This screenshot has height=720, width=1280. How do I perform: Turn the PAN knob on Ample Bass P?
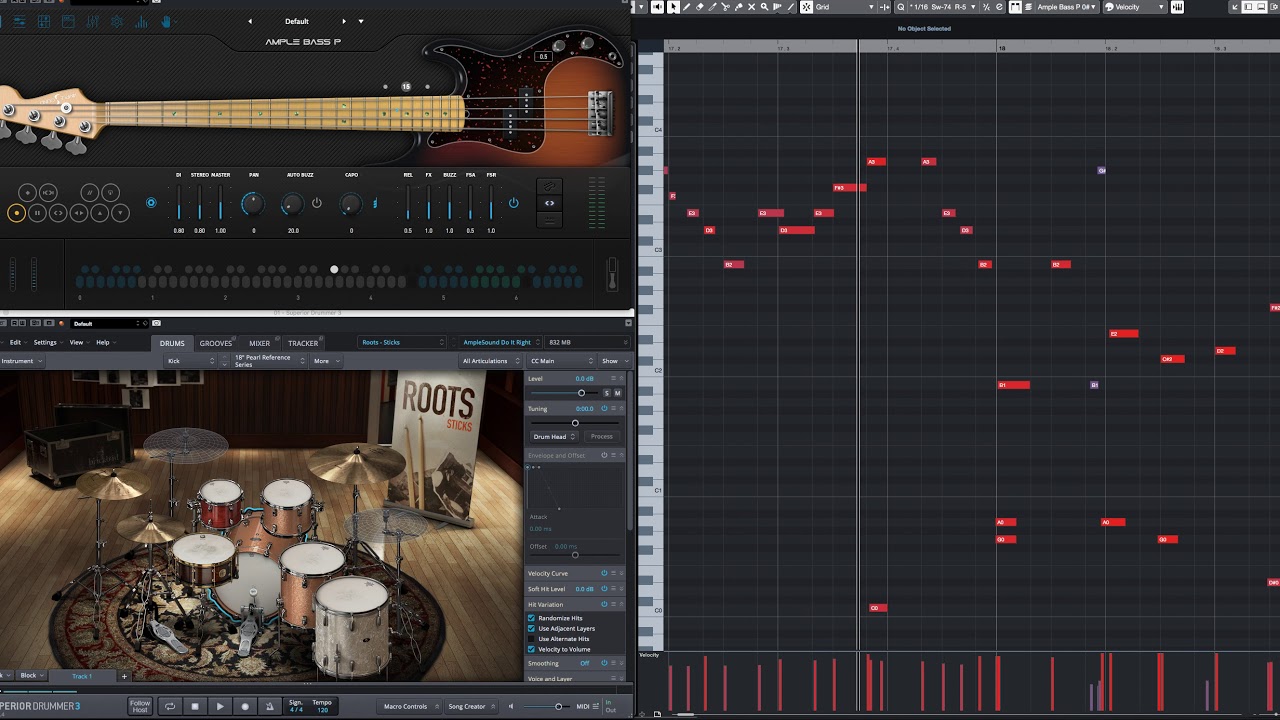coord(253,204)
